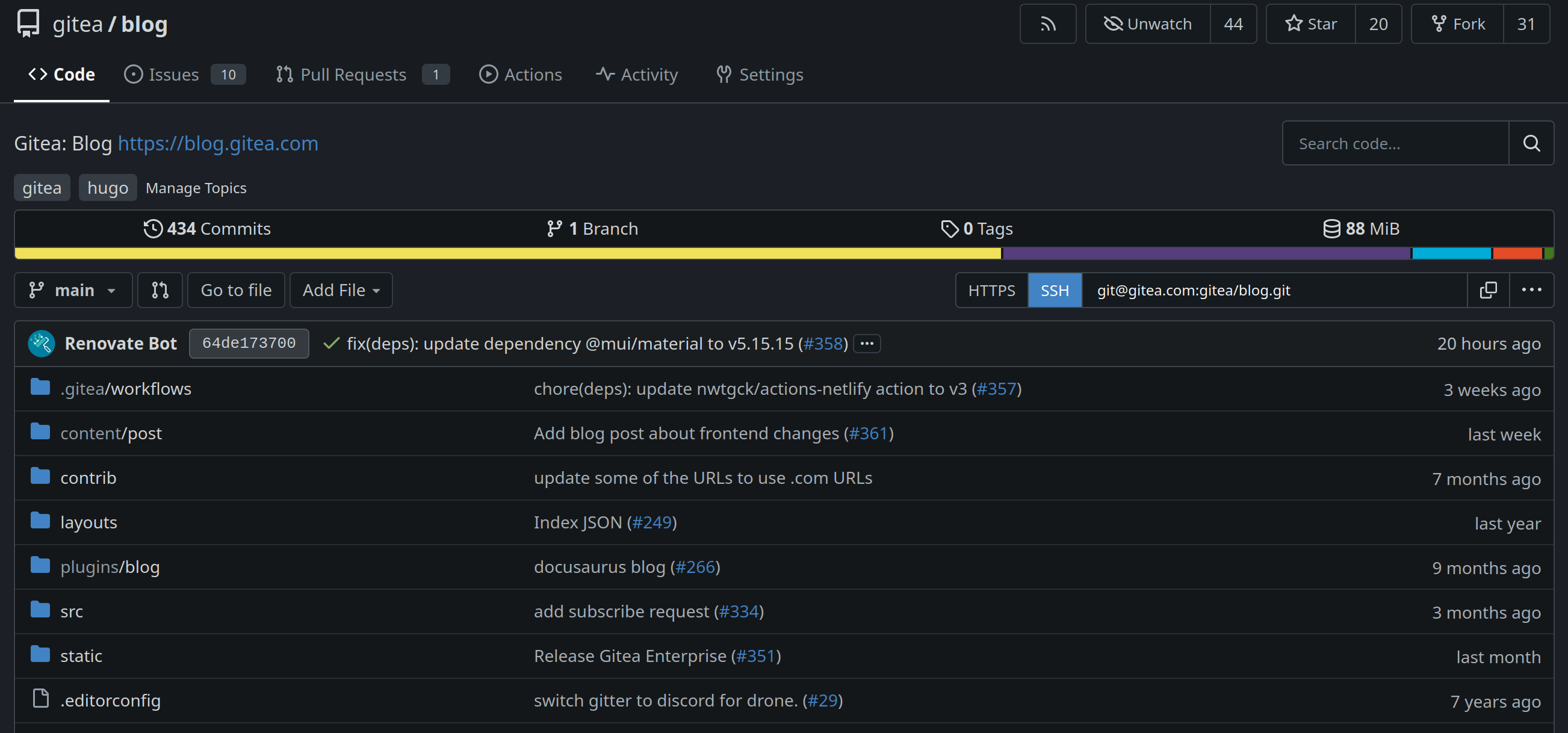Image resolution: width=1568 pixels, height=733 pixels.
Task: Switch to the Code tab
Action: pos(61,74)
